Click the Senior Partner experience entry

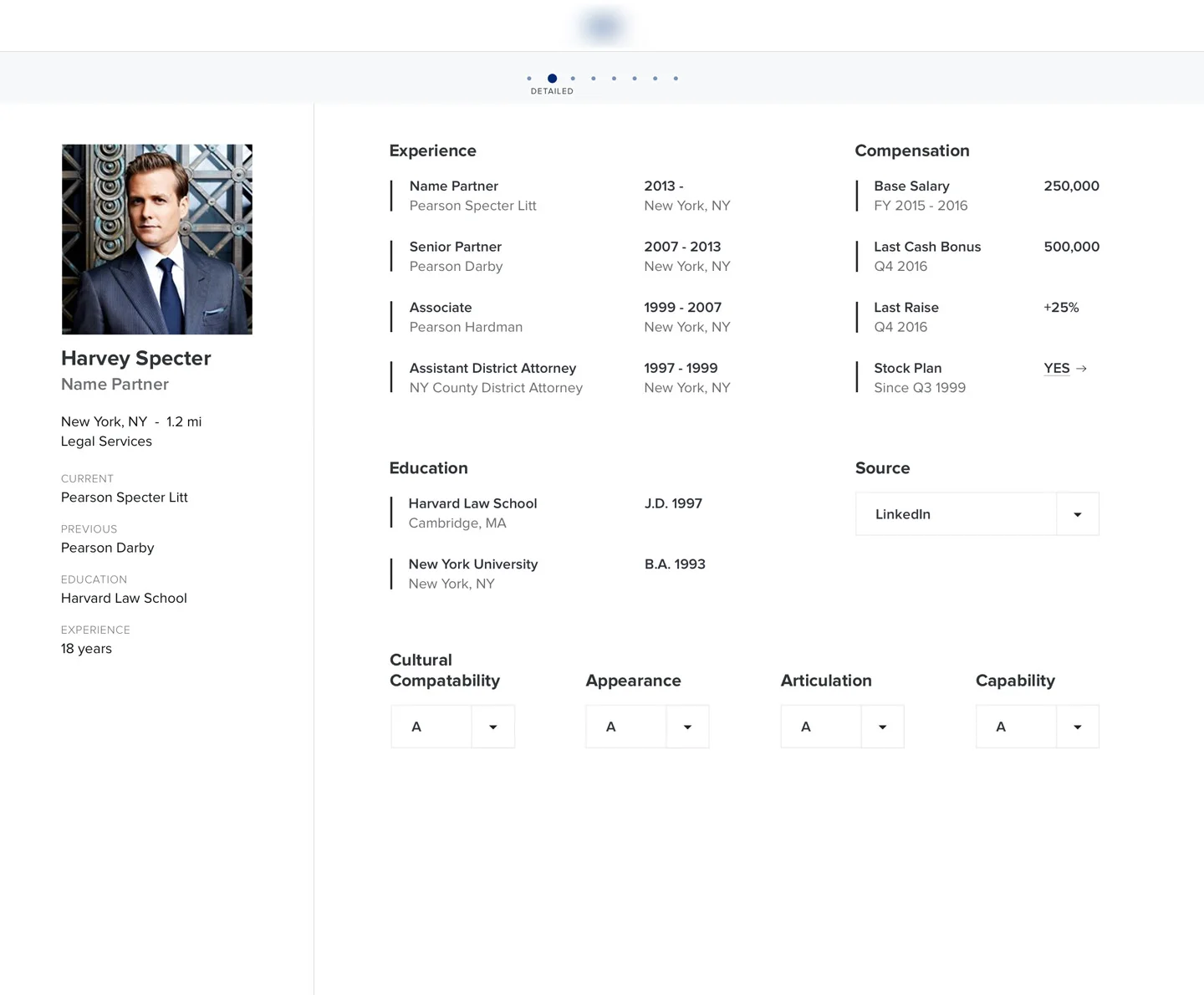(456, 247)
